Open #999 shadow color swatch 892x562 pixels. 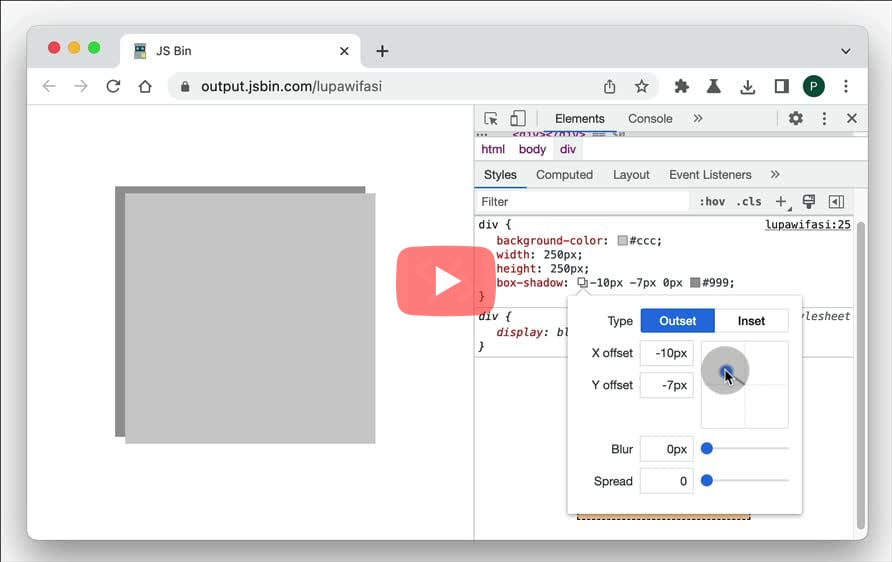695,283
